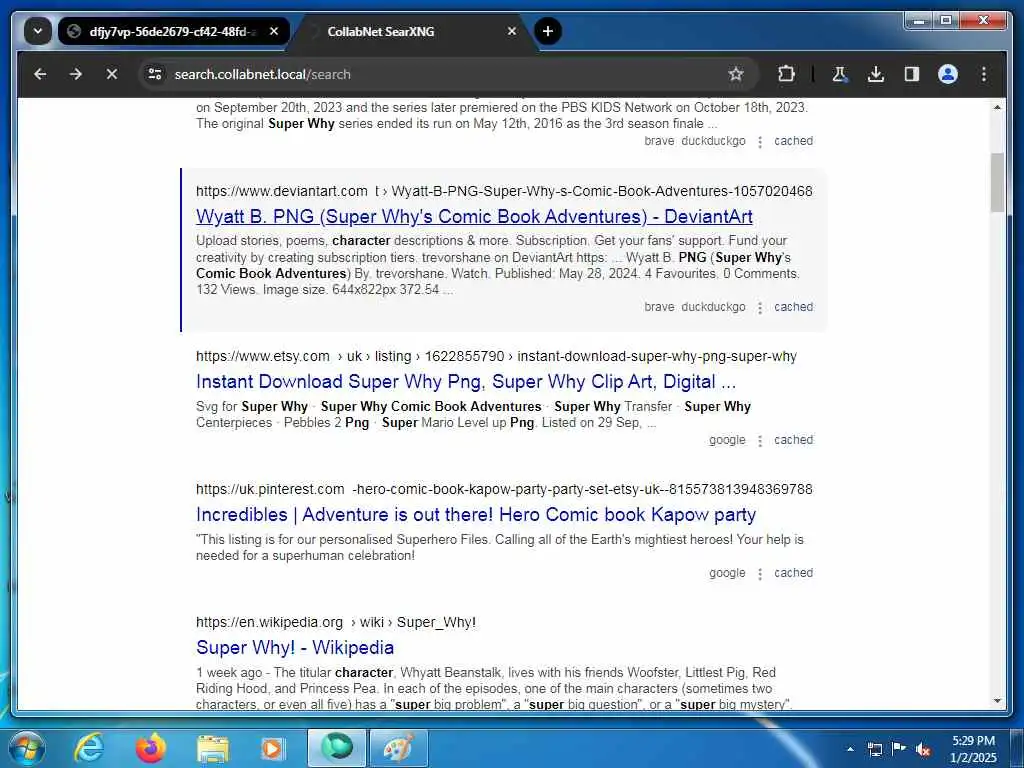The height and width of the screenshot is (768, 1024).
Task: Open Wyatt B. PNG DeviantArt result
Action: pyautogui.click(x=474, y=216)
